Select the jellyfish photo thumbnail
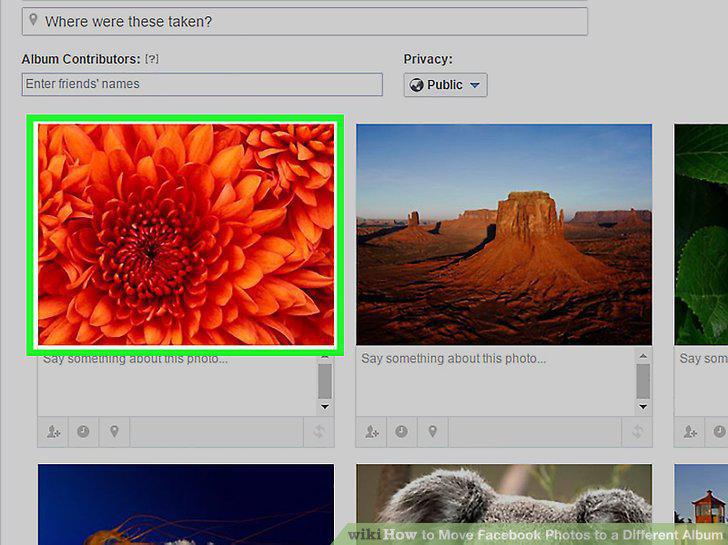 point(186,505)
